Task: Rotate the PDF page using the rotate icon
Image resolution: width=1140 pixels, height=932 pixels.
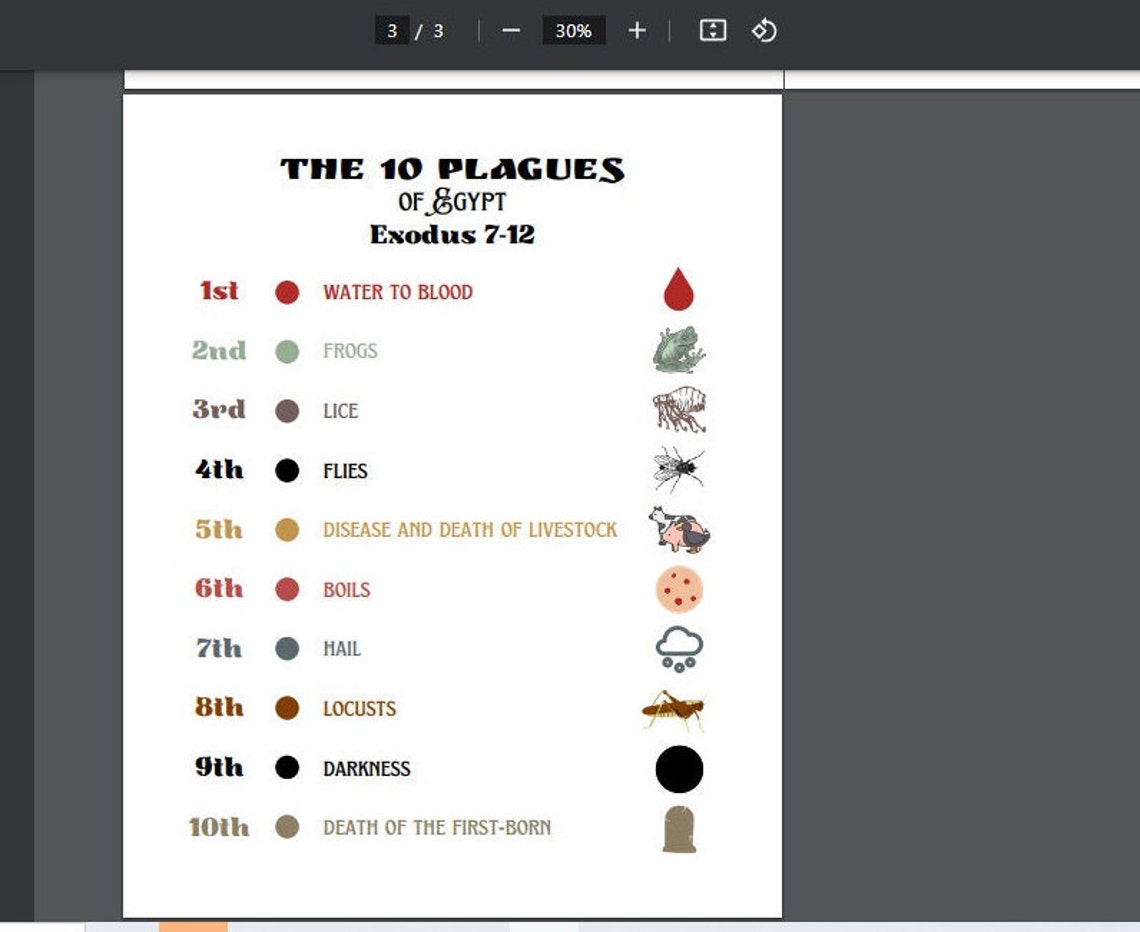Action: (764, 30)
